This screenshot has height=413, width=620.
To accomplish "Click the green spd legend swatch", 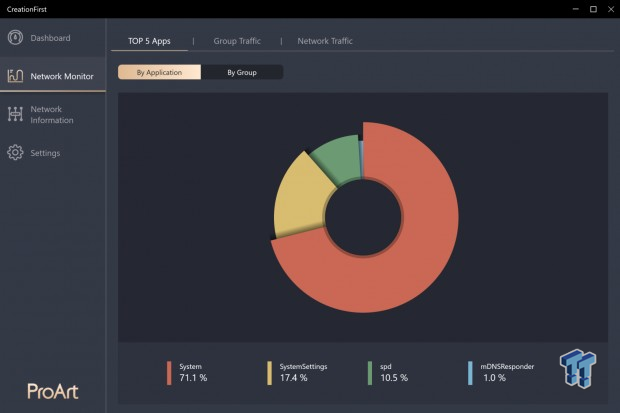I will click(370, 373).
